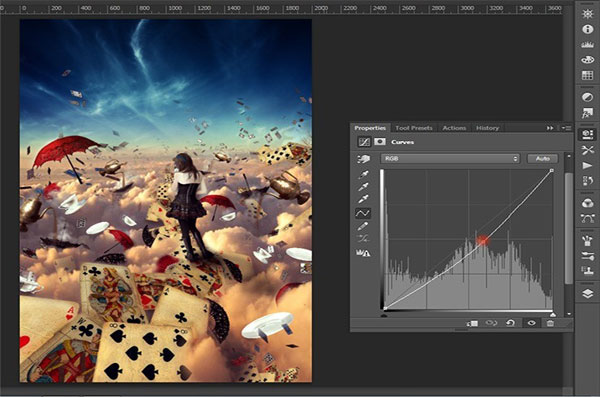Click the layer mask button beside Curves
Screen dimensions: 600x397
pyautogui.click(x=380, y=142)
